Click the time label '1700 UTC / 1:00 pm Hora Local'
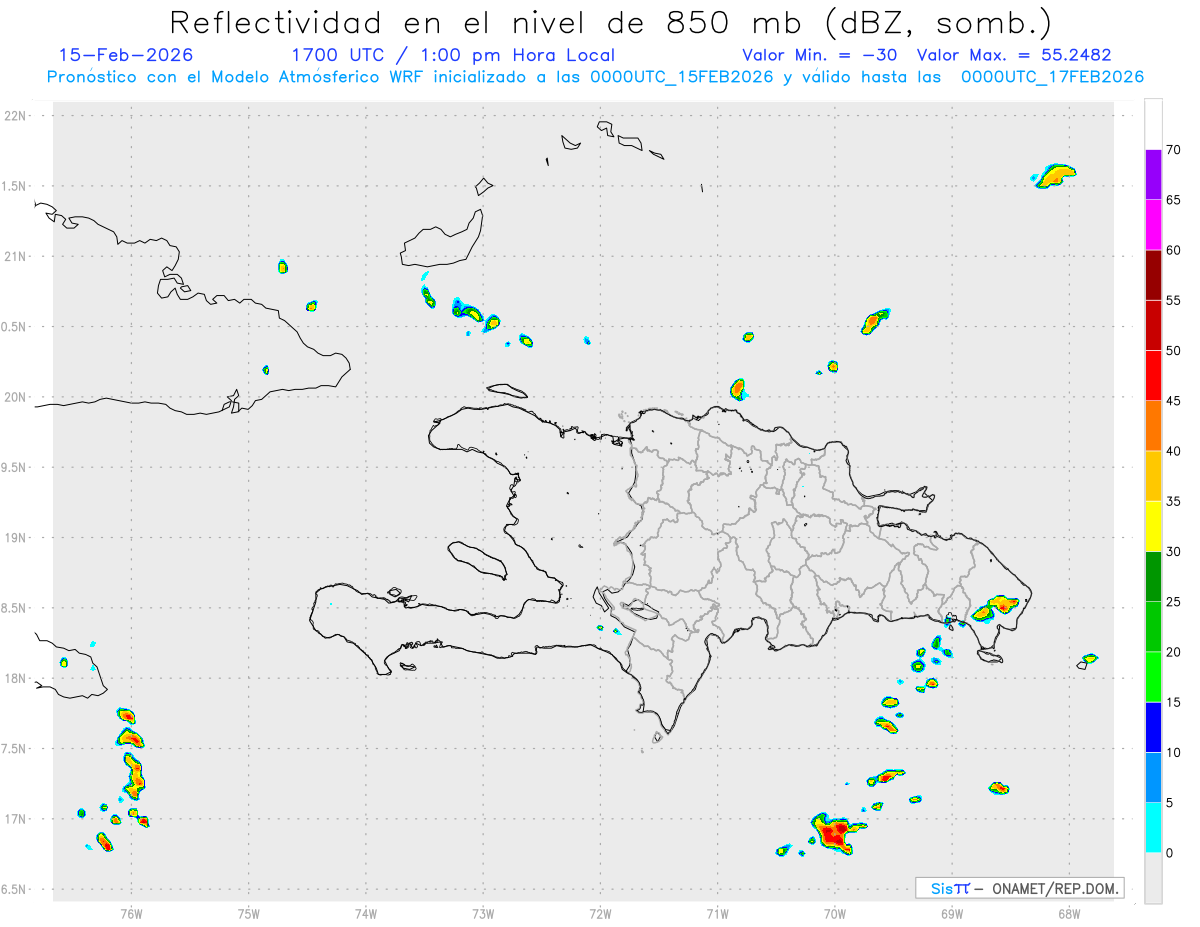The height and width of the screenshot is (927, 1200). coord(453,55)
